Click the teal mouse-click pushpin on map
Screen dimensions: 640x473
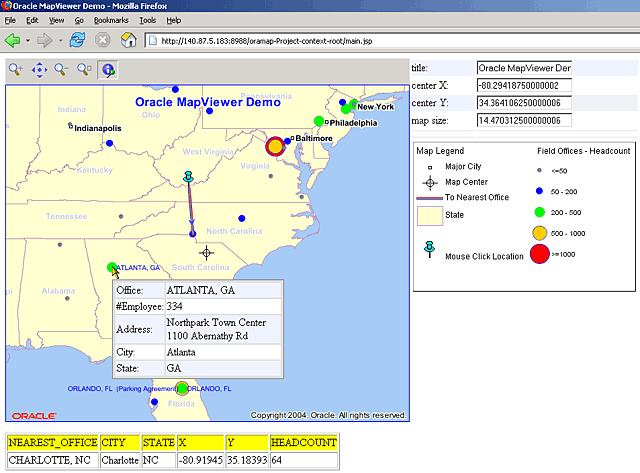click(188, 177)
